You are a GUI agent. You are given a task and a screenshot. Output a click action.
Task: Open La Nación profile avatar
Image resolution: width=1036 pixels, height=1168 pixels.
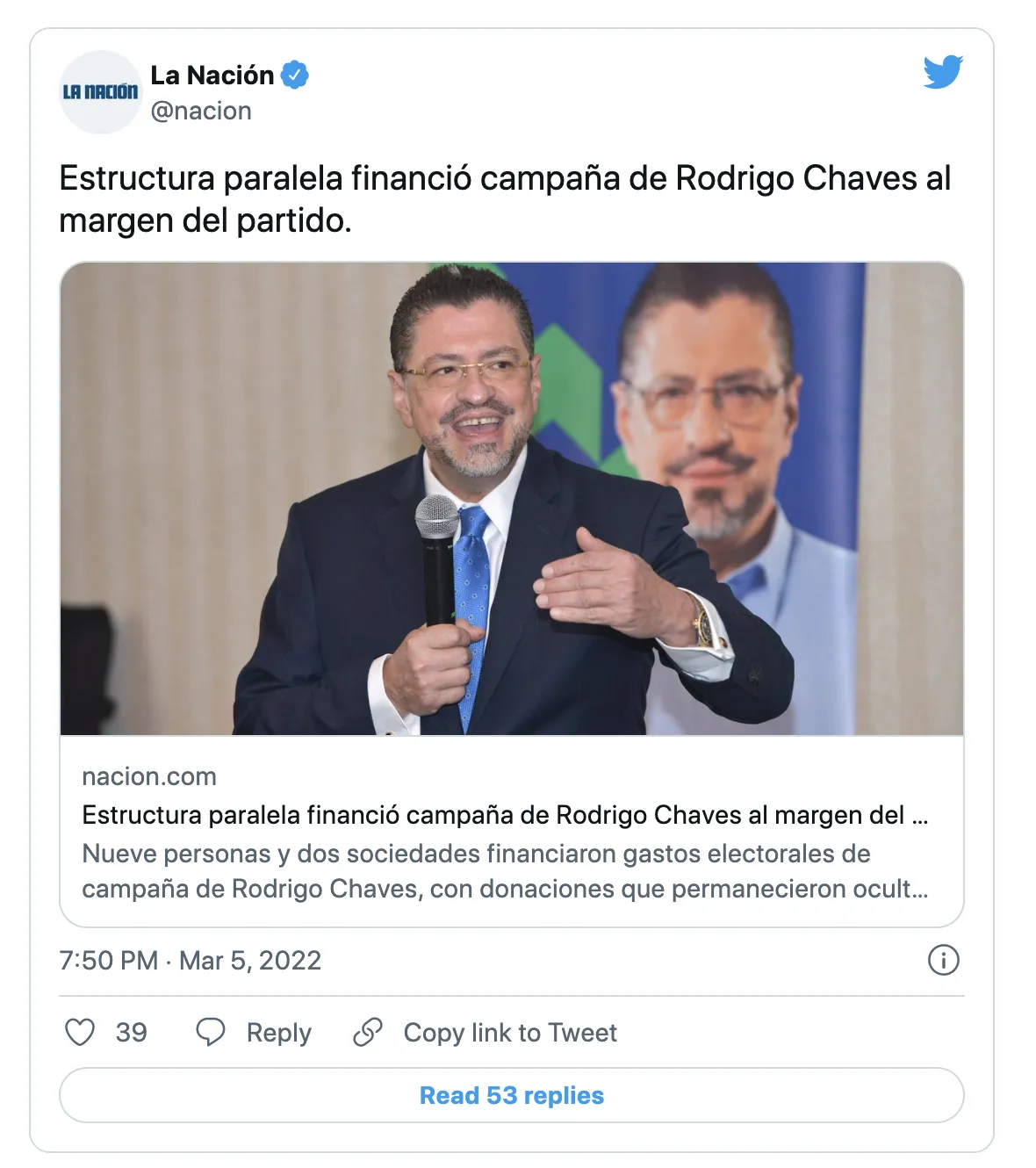point(101,92)
